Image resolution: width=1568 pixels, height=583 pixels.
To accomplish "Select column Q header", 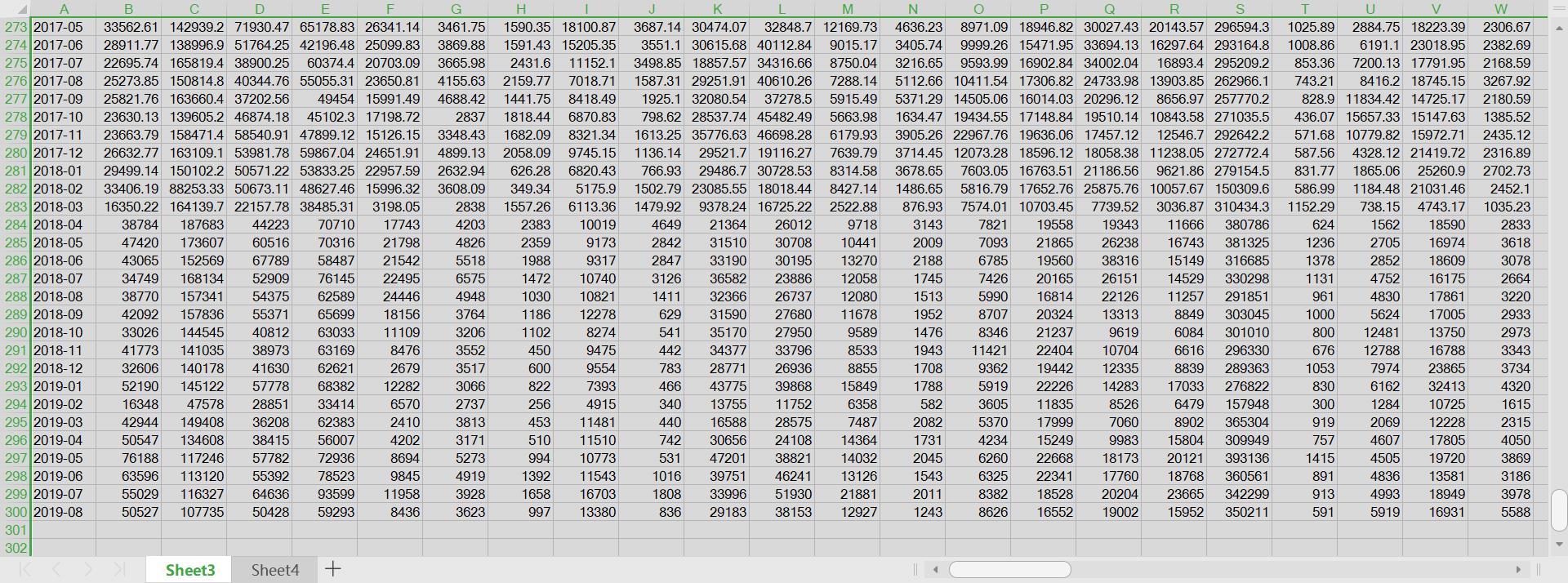I will pos(1109,9).
